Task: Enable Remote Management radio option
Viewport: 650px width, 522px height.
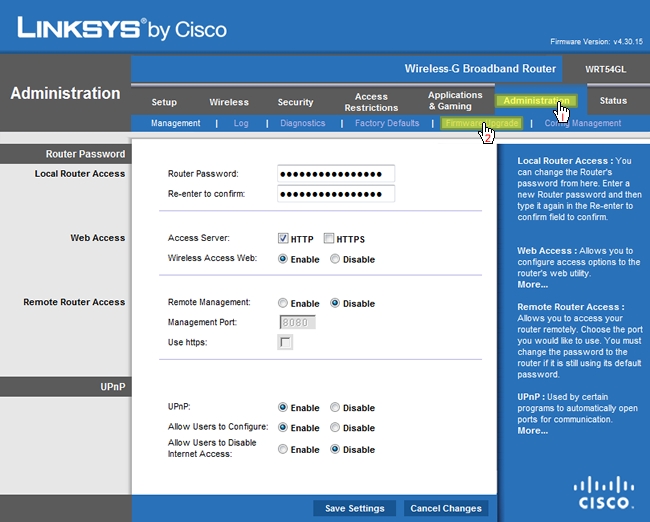Action: [x=283, y=303]
